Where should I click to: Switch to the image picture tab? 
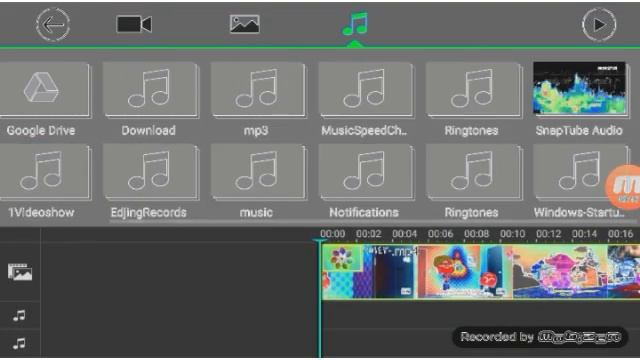244,24
